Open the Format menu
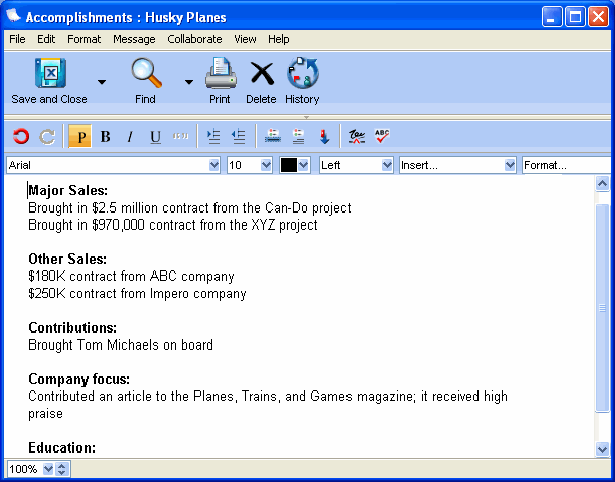Image resolution: width=615 pixels, height=482 pixels. pos(84,39)
